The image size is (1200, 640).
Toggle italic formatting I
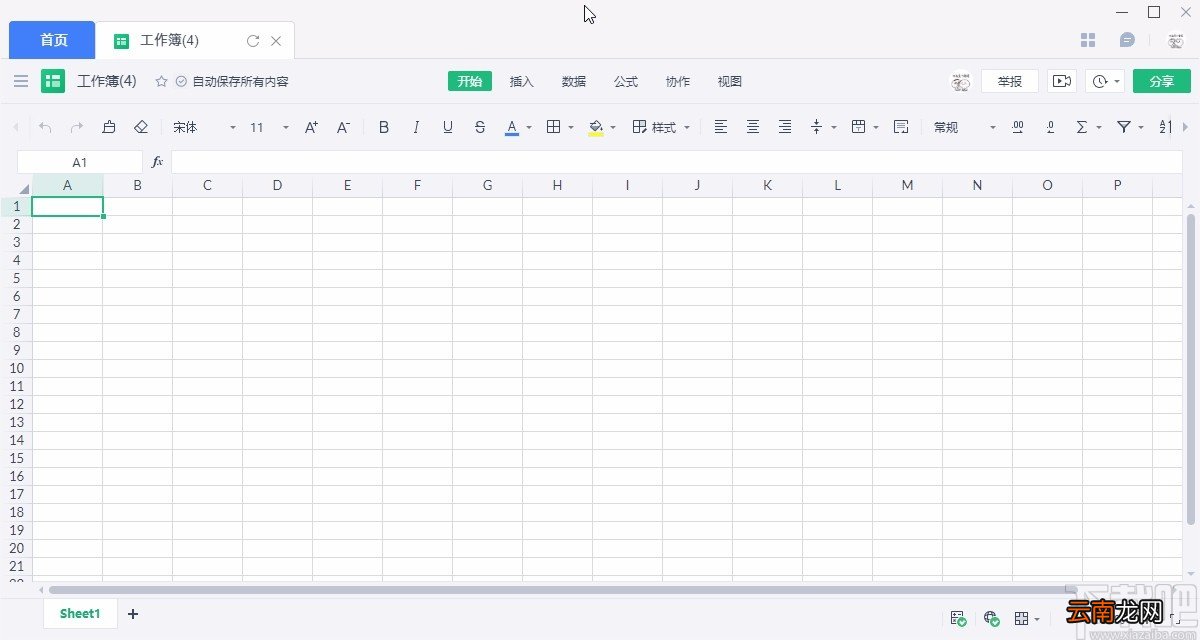[x=416, y=127]
